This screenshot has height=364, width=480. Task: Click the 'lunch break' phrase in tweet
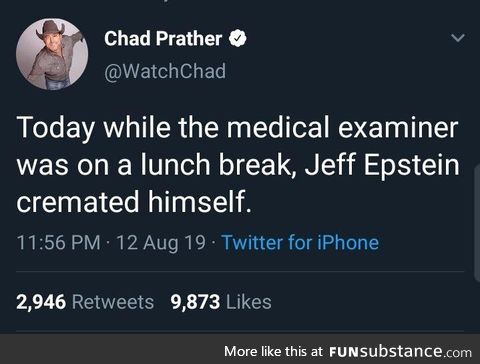(214, 165)
